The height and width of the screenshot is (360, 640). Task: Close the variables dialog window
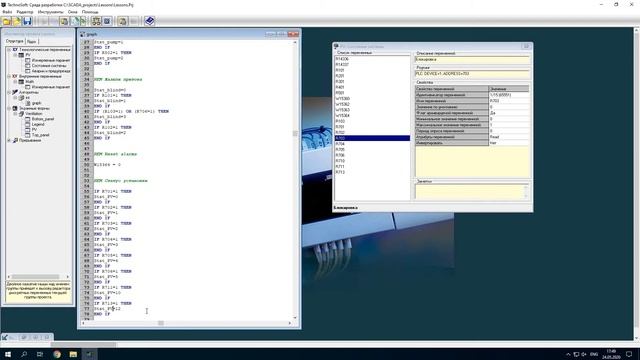tap(526, 46)
